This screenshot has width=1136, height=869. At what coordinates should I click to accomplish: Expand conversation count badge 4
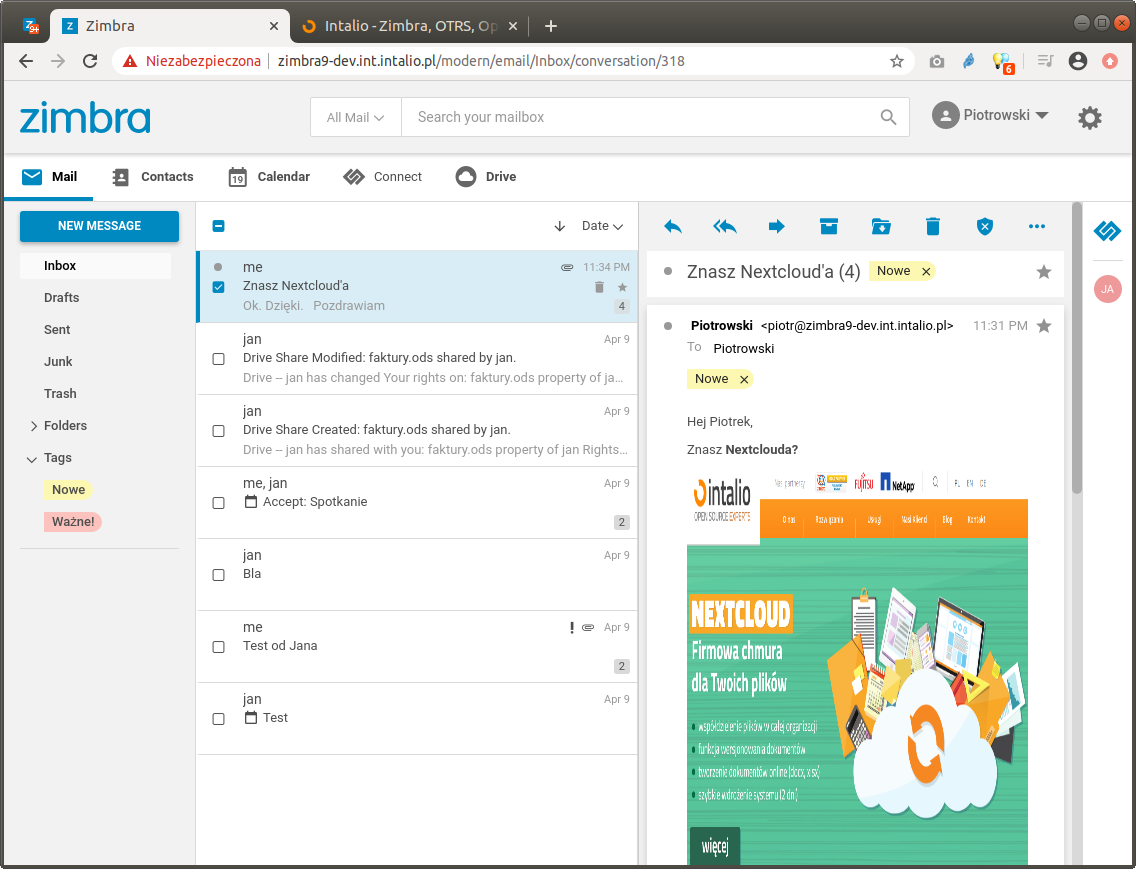tap(622, 306)
